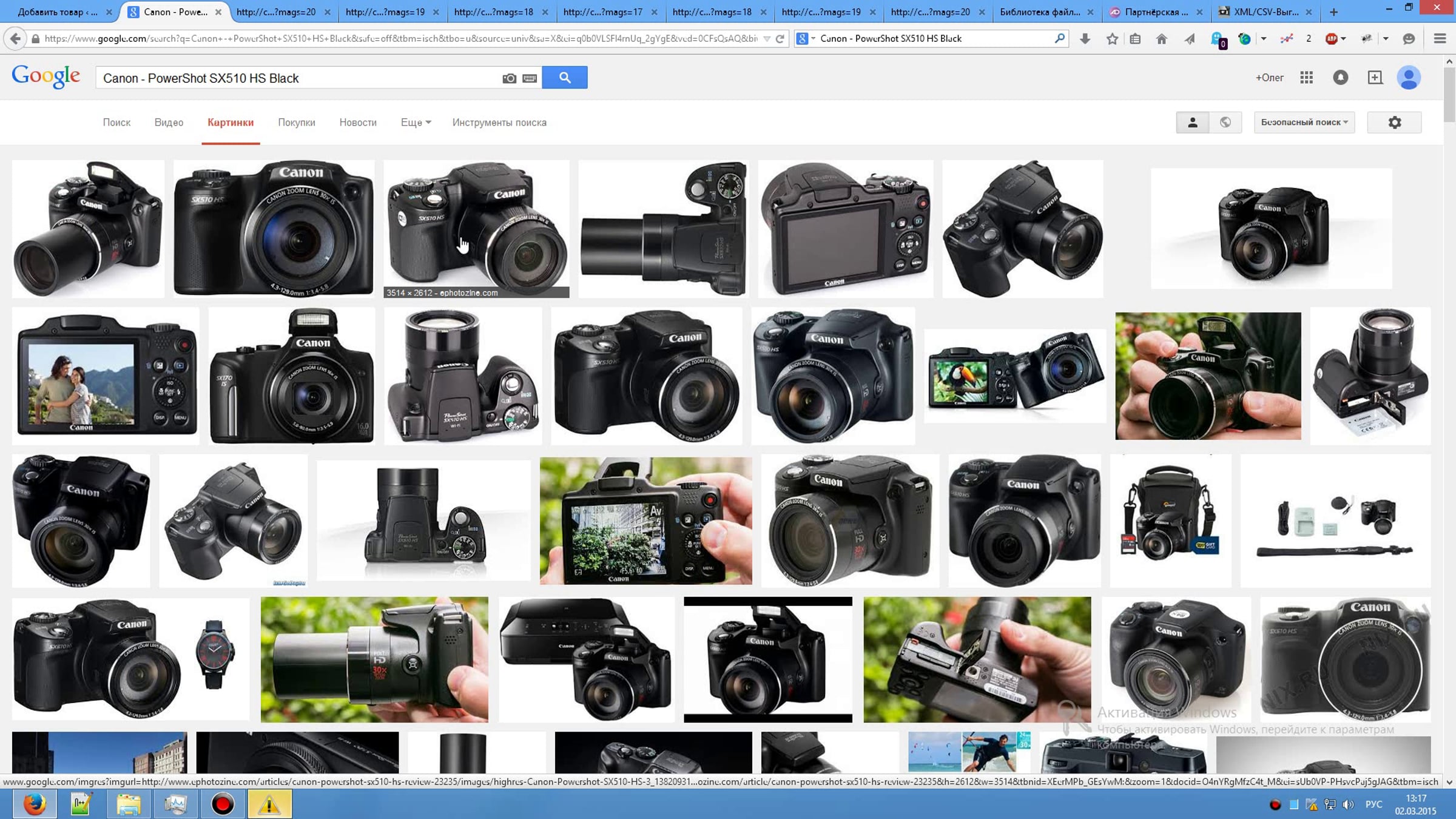The width and height of the screenshot is (1456, 819).
Task: Open thumbnail of camera next to wristwatch
Action: point(130,659)
